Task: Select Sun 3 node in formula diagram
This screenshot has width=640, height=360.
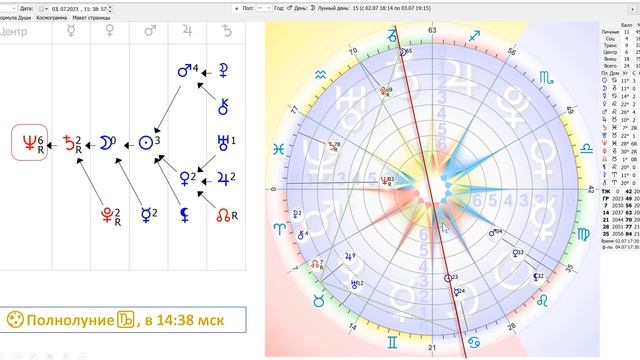Action: [x=149, y=142]
